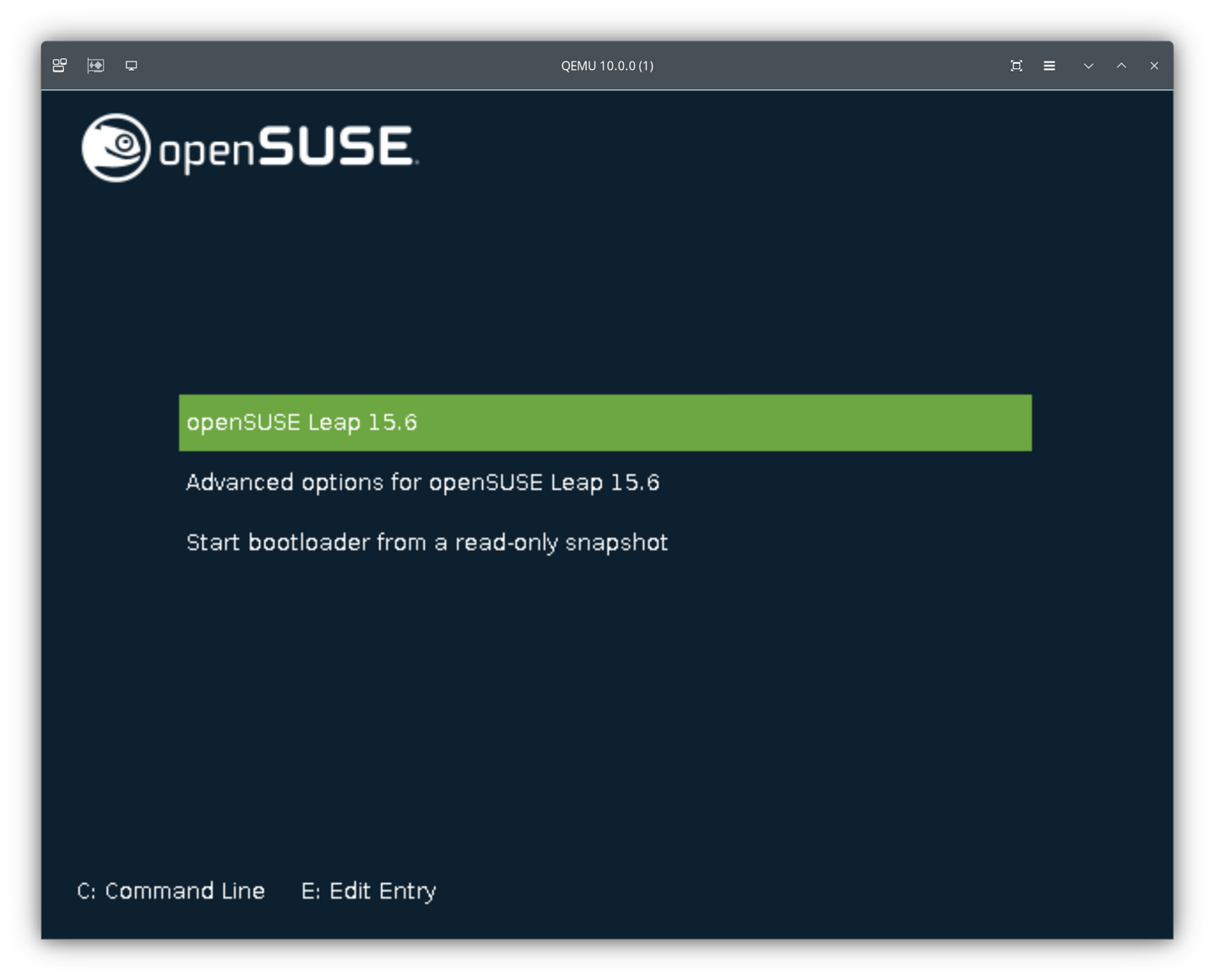Open the keyboard shortcuts dropdown chevron
This screenshot has height=980, width=1214.
pos(1088,66)
